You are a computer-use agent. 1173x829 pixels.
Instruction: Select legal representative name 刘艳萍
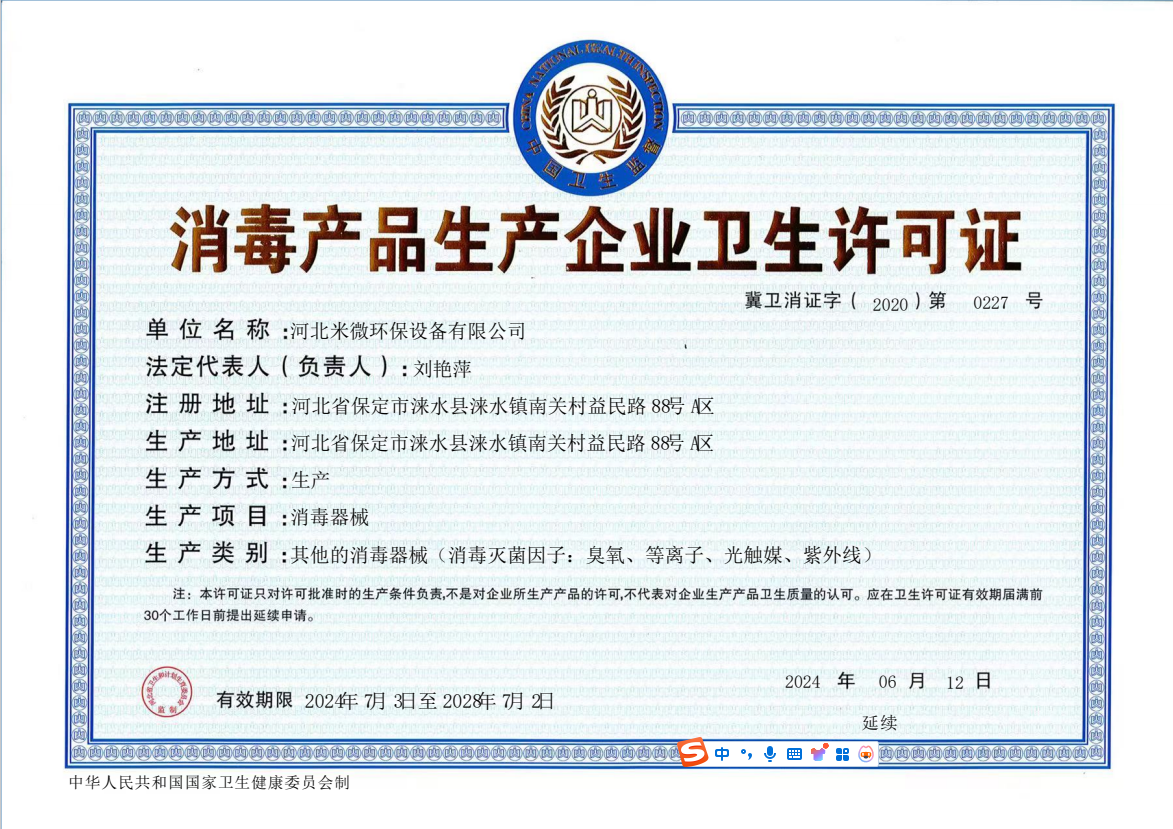pos(442,369)
